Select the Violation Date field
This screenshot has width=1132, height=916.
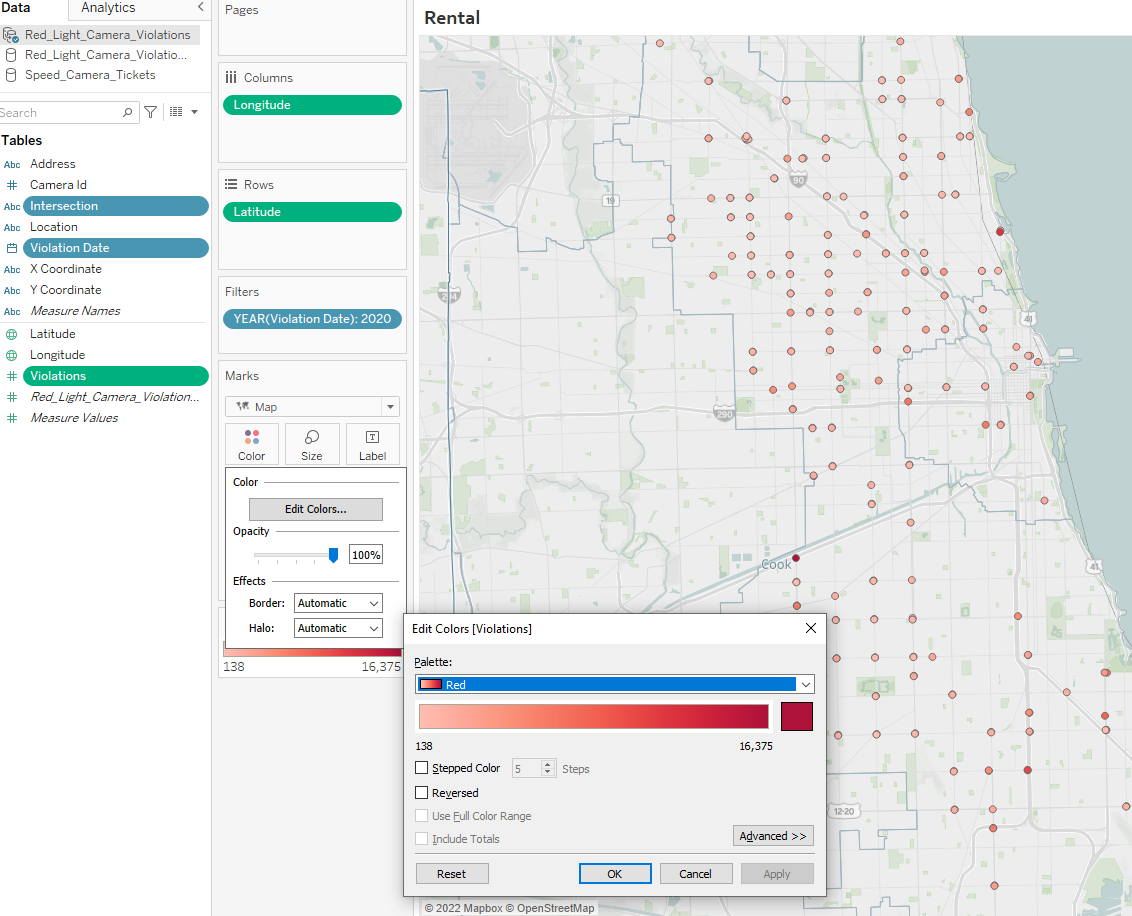116,248
